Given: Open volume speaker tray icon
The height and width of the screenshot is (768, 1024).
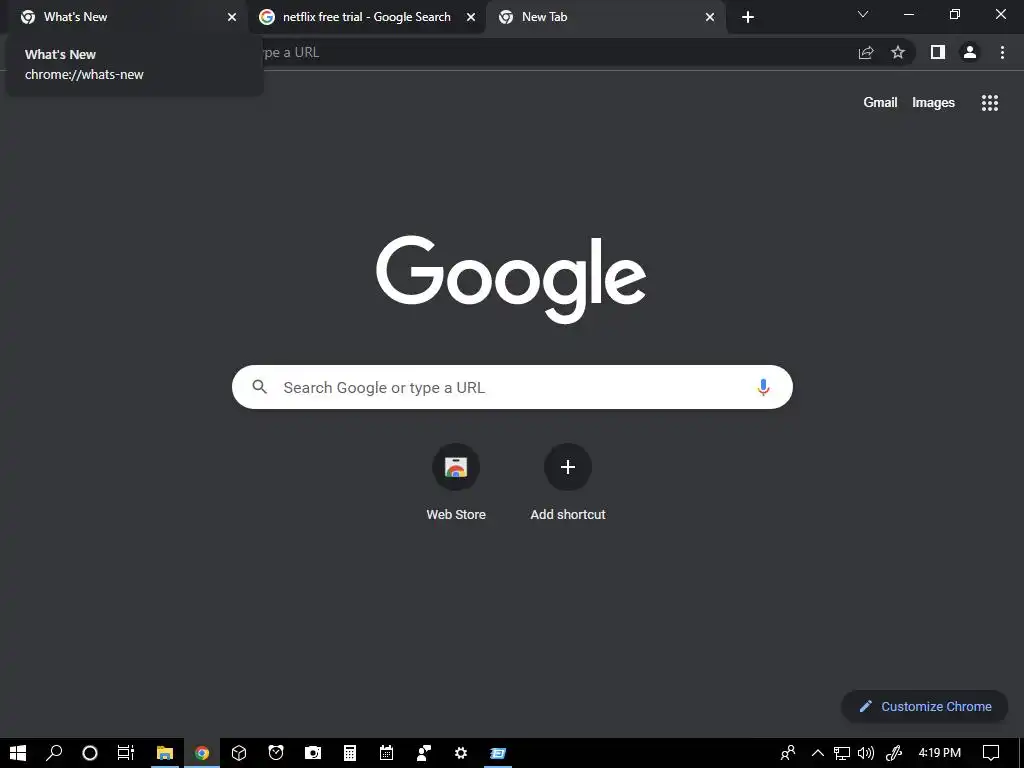Looking at the screenshot, I should [866, 753].
